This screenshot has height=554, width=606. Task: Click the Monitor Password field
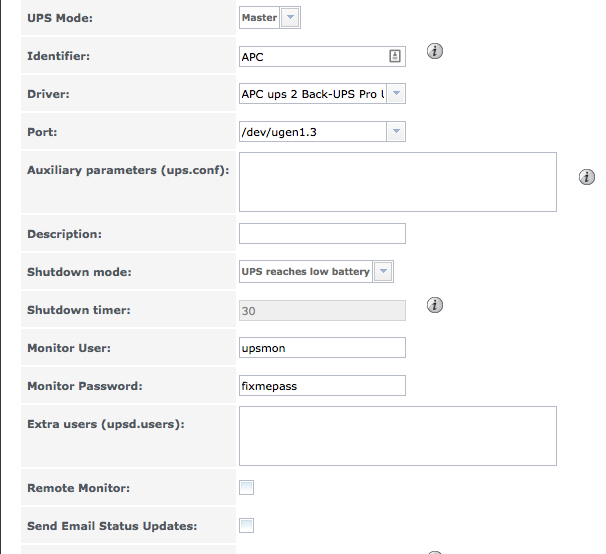[x=322, y=385]
